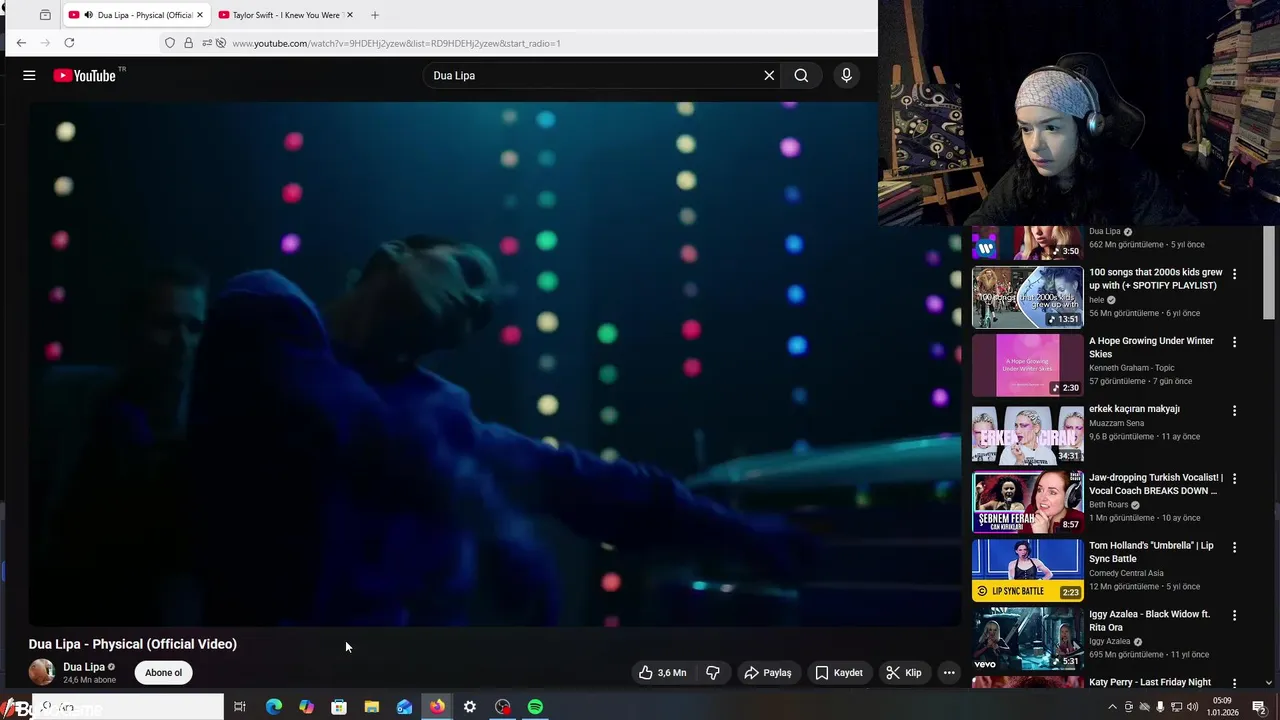Screen dimensions: 1280x720
Task: Open a new browser tab
Action: point(375,15)
